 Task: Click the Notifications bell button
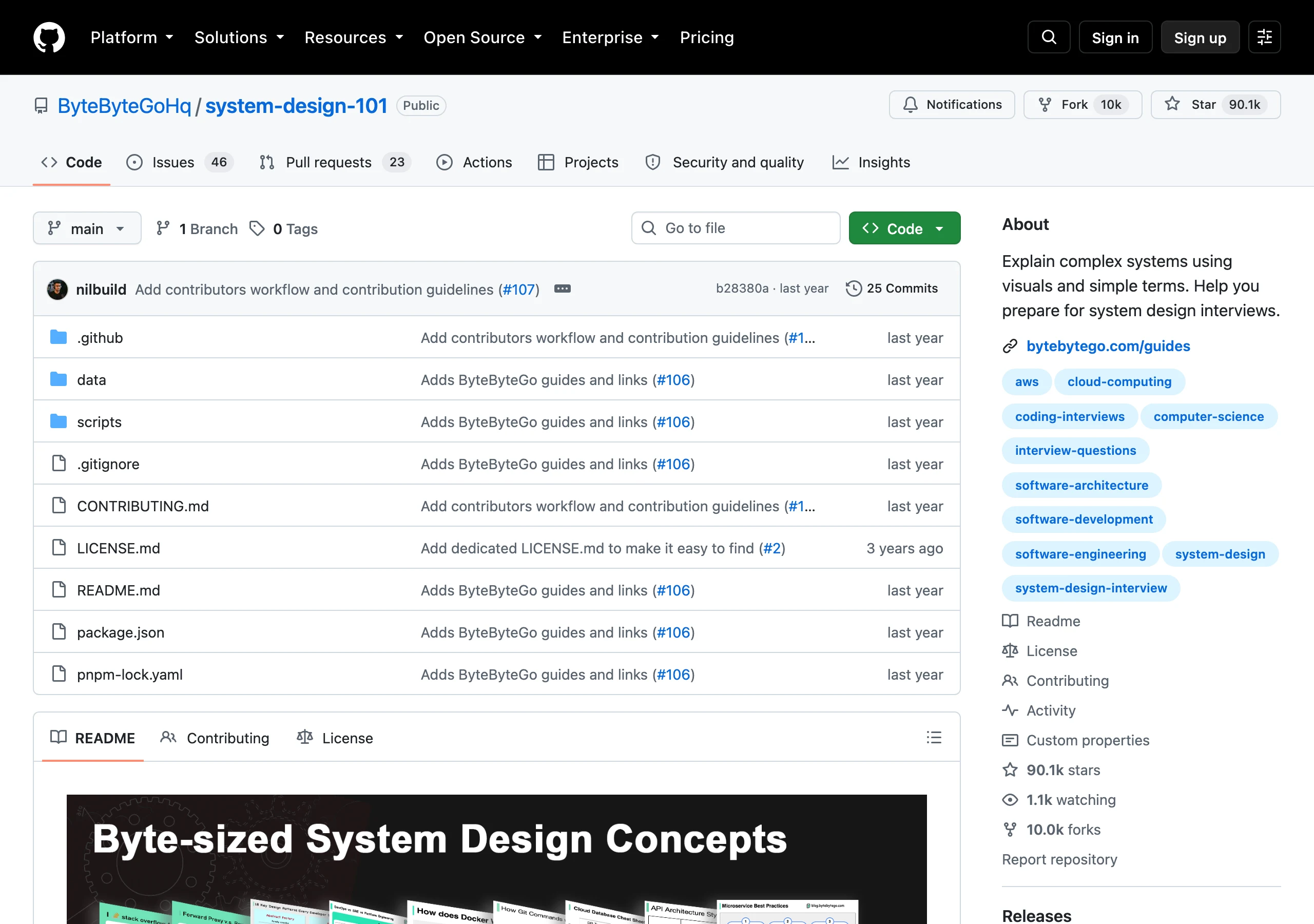coord(952,105)
